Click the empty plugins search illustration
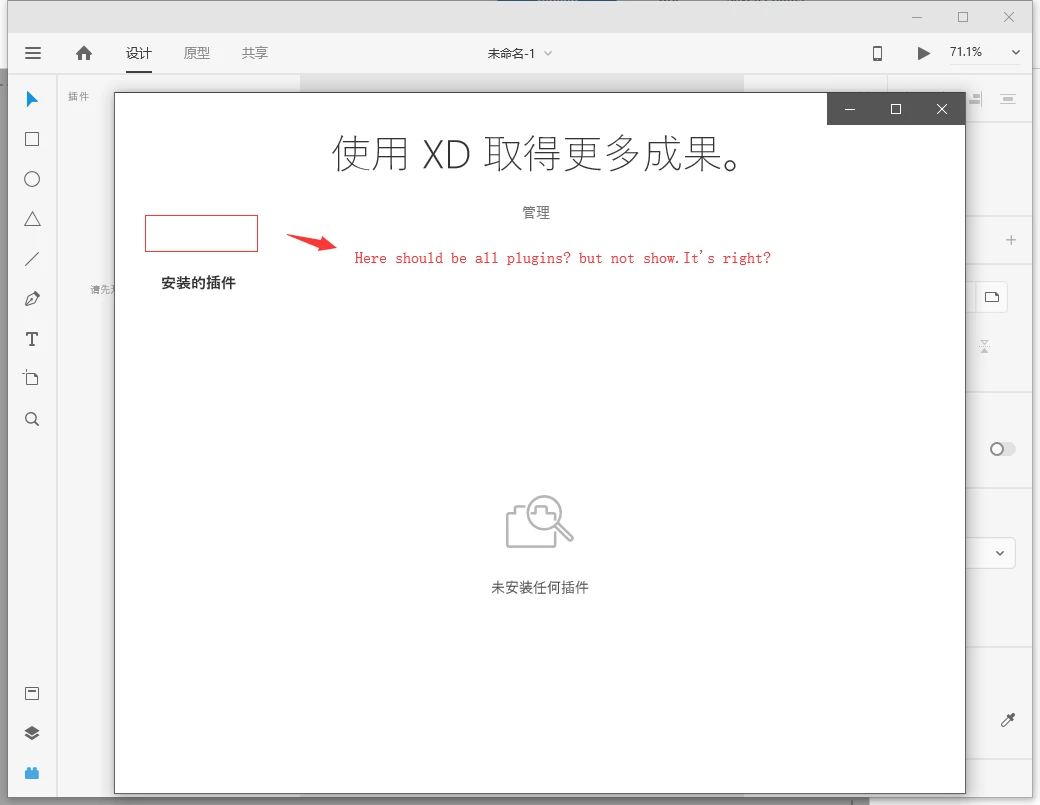 (x=539, y=522)
